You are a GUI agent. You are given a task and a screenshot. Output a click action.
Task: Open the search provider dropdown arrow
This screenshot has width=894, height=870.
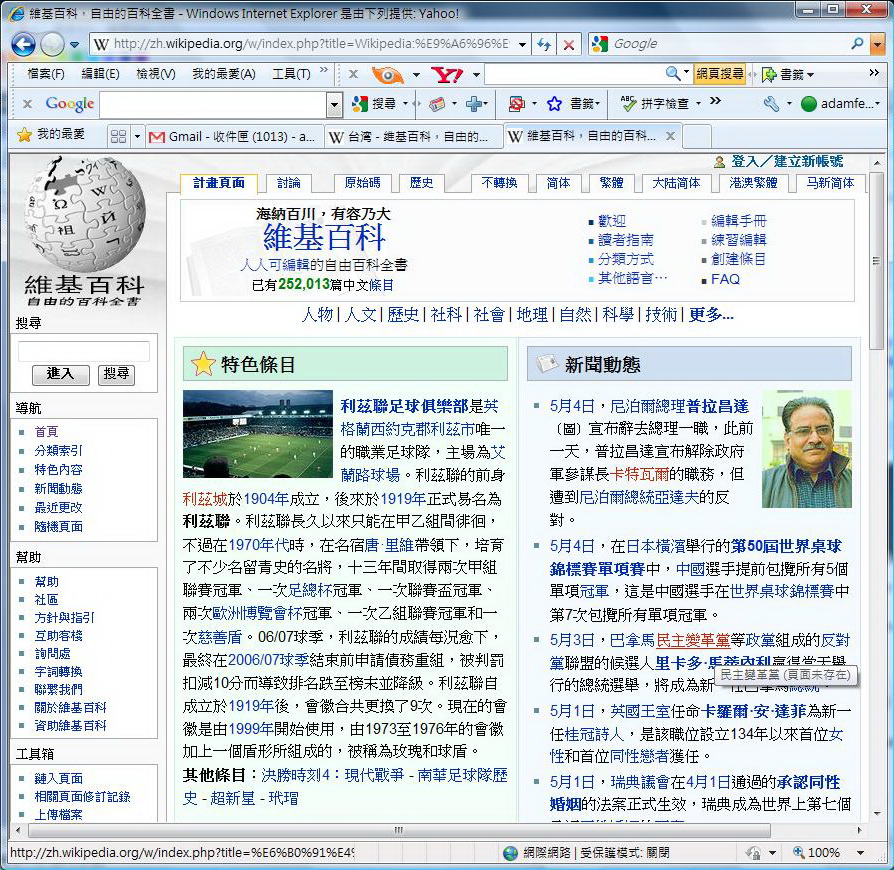pyautogui.click(x=877, y=44)
